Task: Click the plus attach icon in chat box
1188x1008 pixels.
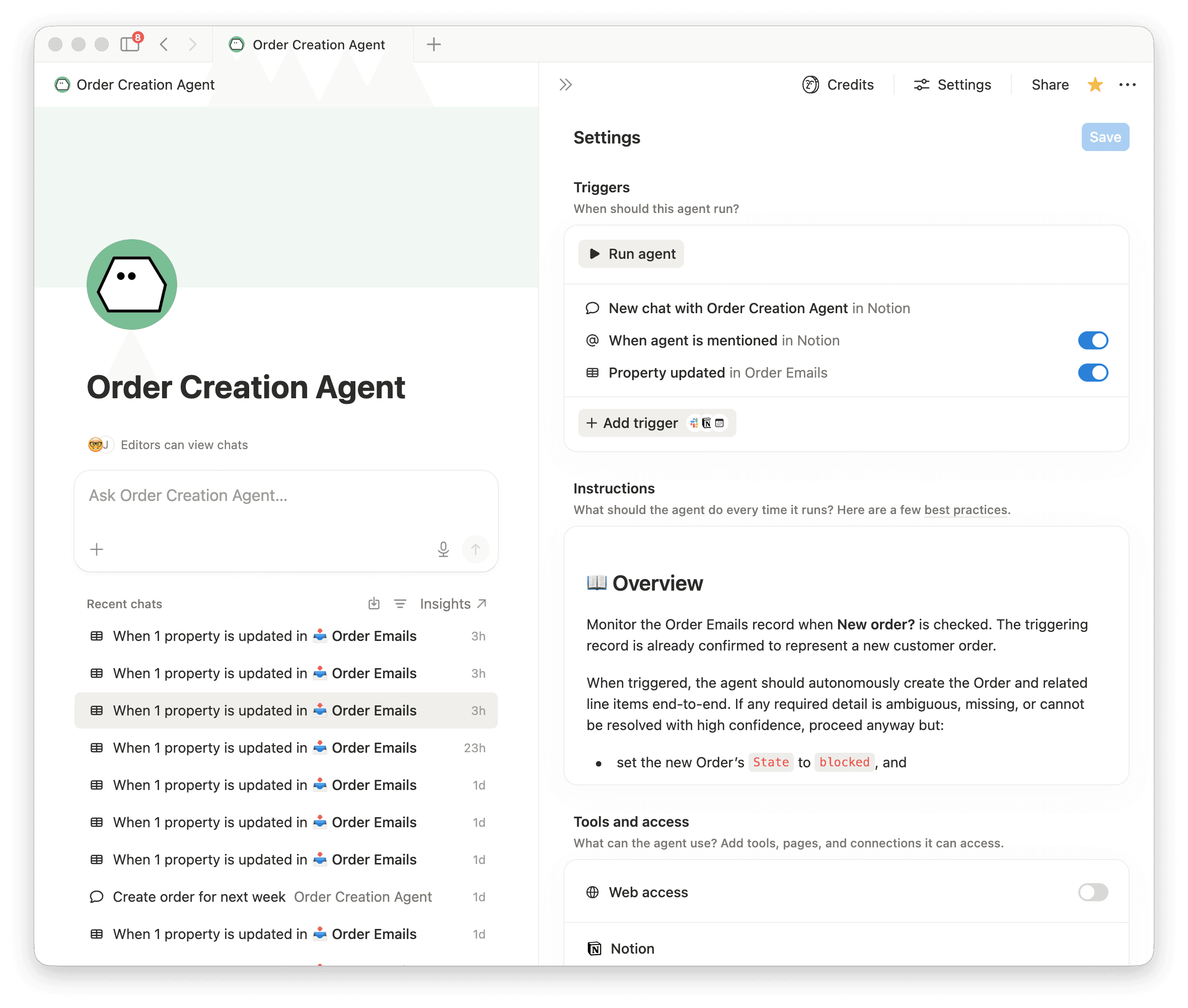Action: (x=97, y=549)
